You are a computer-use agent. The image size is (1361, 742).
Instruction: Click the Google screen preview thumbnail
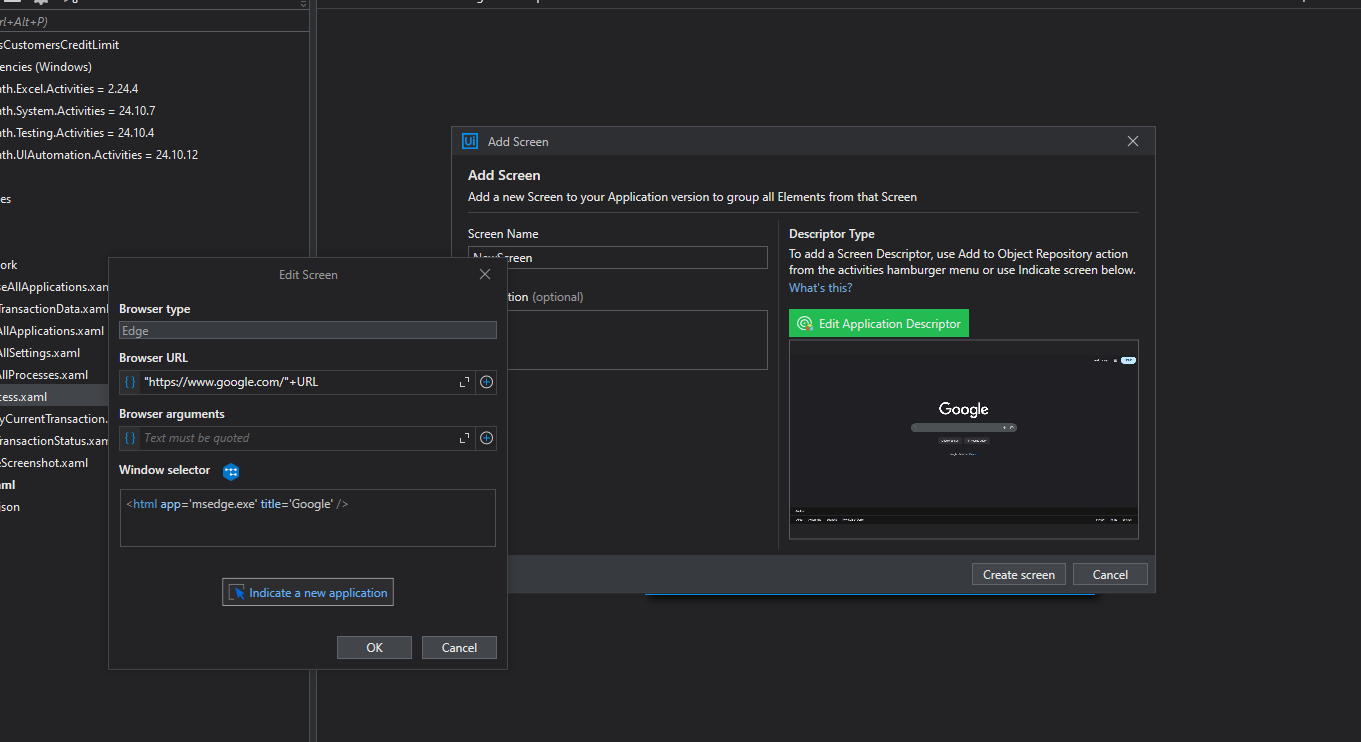pyautogui.click(x=962, y=438)
